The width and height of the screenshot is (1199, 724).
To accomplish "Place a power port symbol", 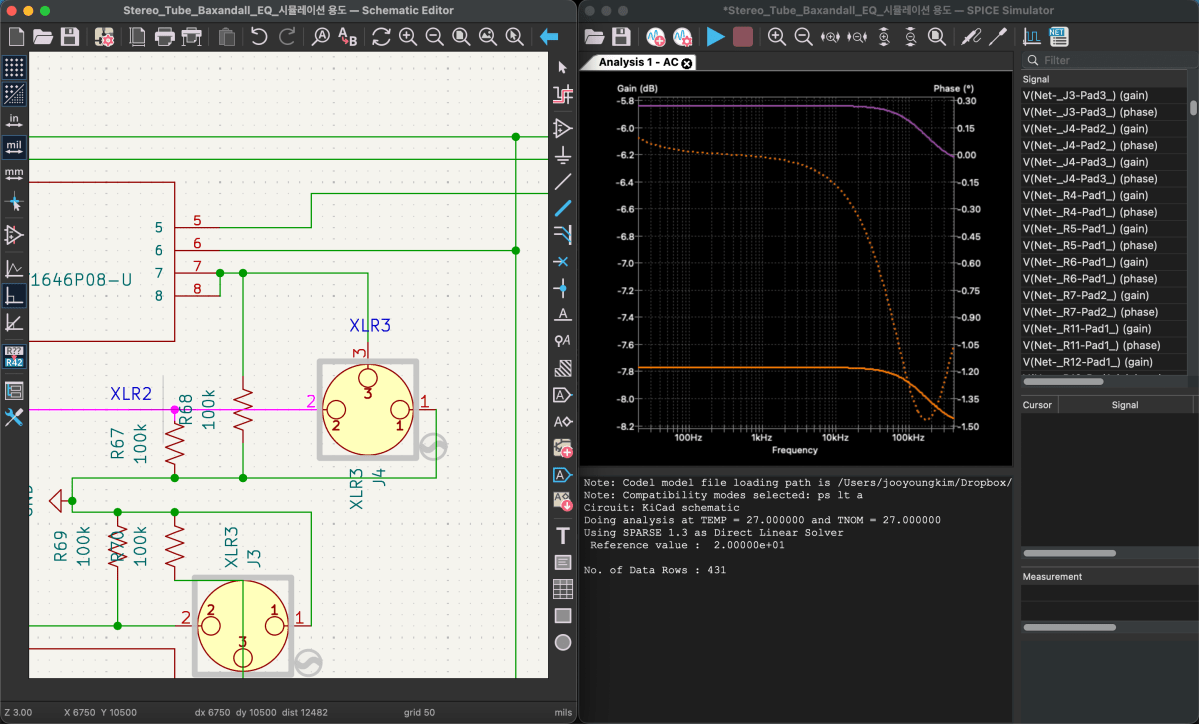I will (562, 155).
